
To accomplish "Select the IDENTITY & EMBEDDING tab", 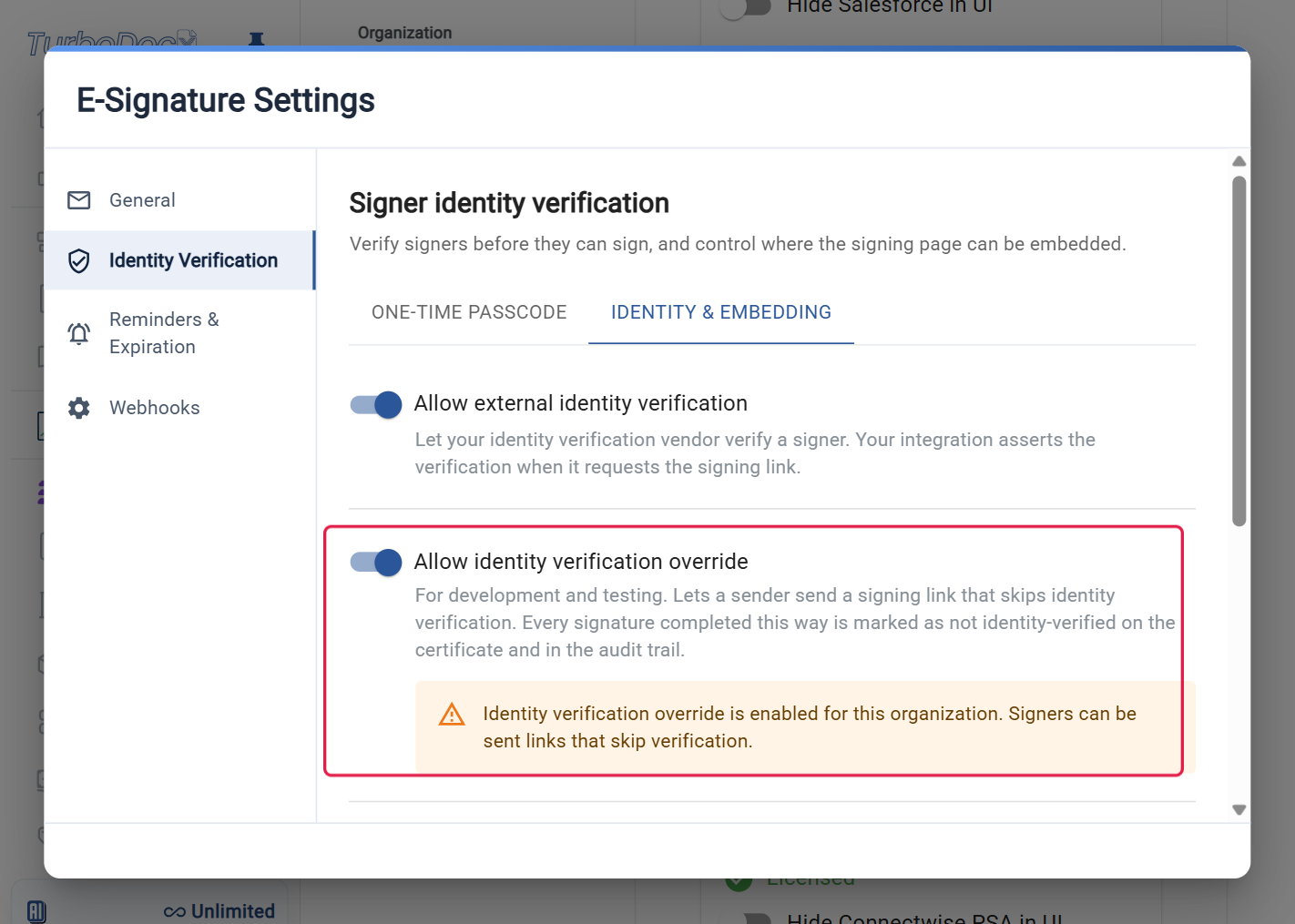I will 721,312.
